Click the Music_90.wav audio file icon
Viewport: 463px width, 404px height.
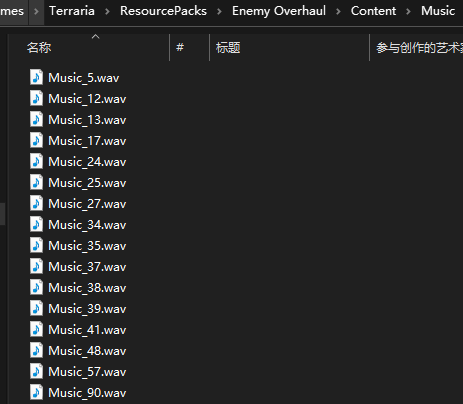(x=36, y=393)
